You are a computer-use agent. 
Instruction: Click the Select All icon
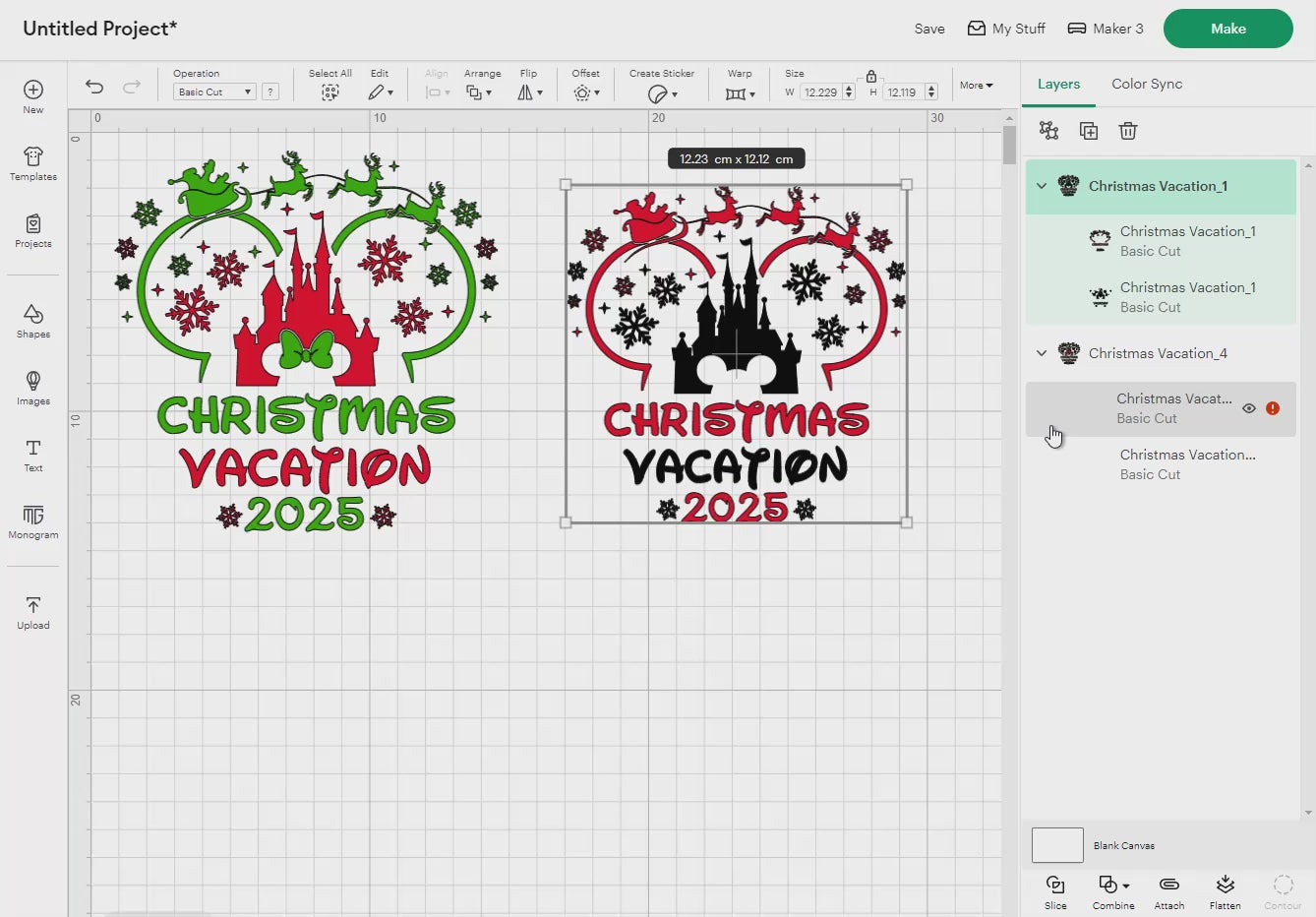pyautogui.click(x=329, y=92)
